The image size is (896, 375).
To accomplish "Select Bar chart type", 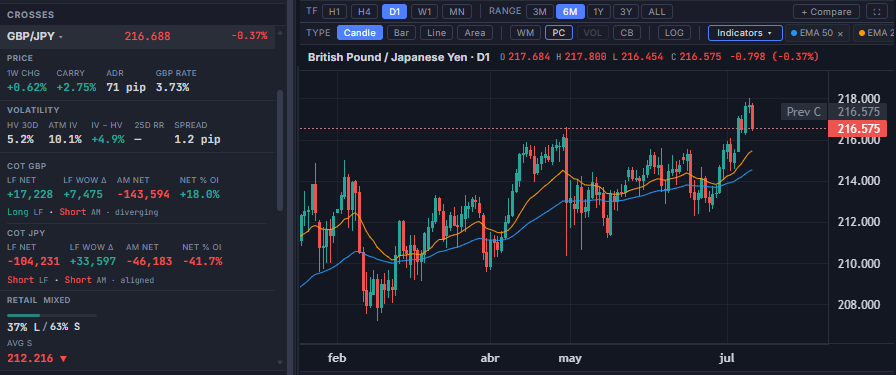I will pos(401,33).
